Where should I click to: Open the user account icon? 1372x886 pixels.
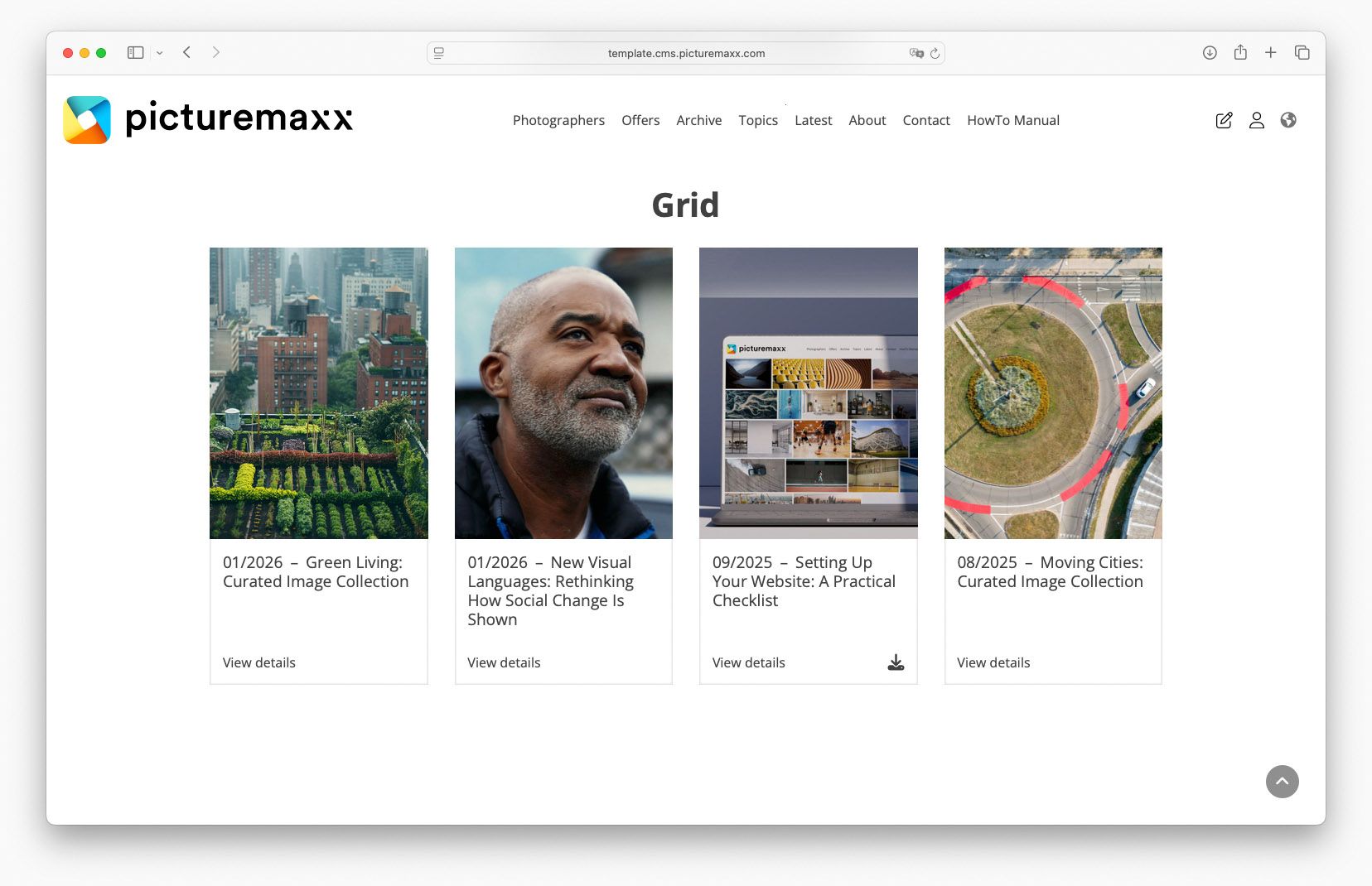1257,120
